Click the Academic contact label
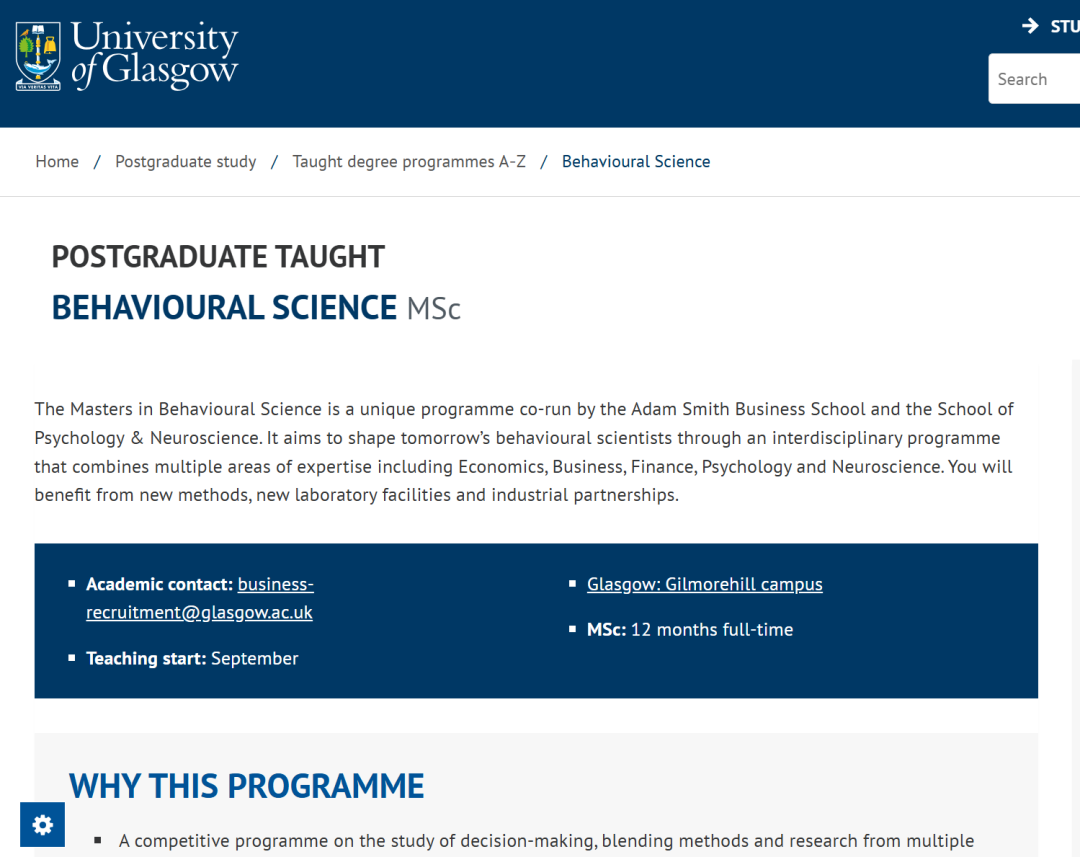The width and height of the screenshot is (1080, 857). [159, 584]
